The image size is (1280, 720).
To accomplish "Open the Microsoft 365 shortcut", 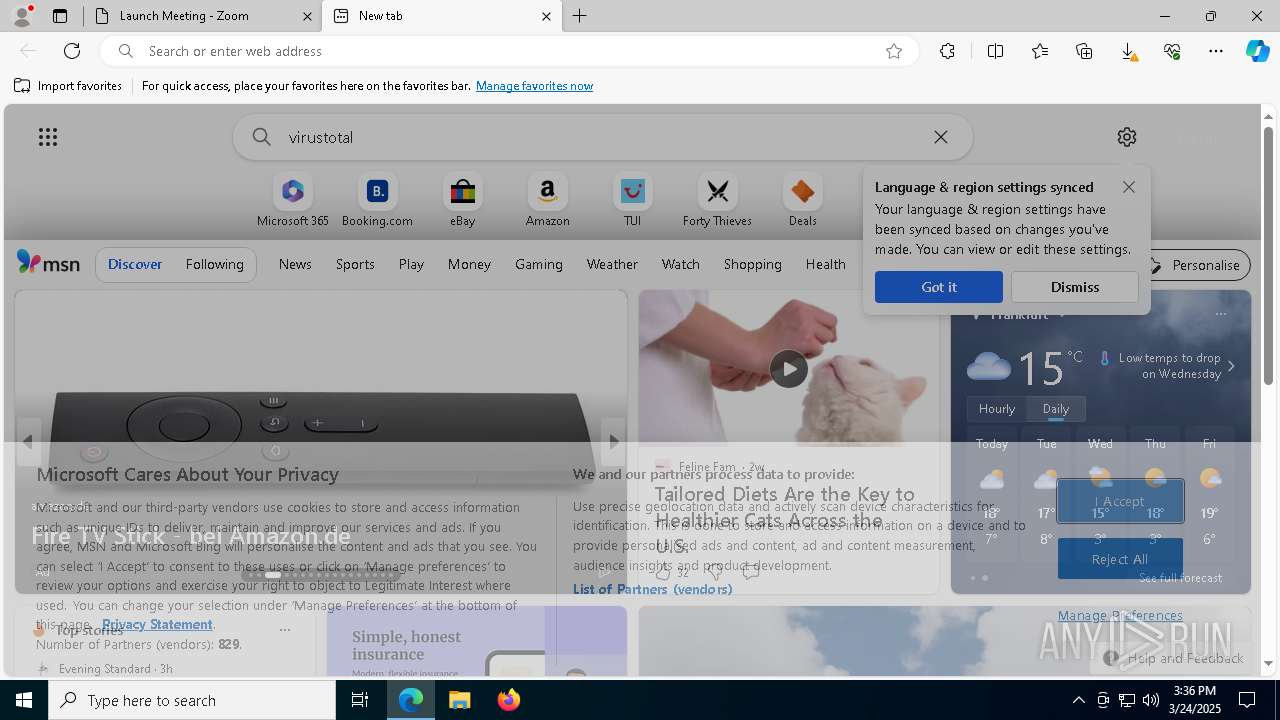I will pyautogui.click(x=293, y=201).
